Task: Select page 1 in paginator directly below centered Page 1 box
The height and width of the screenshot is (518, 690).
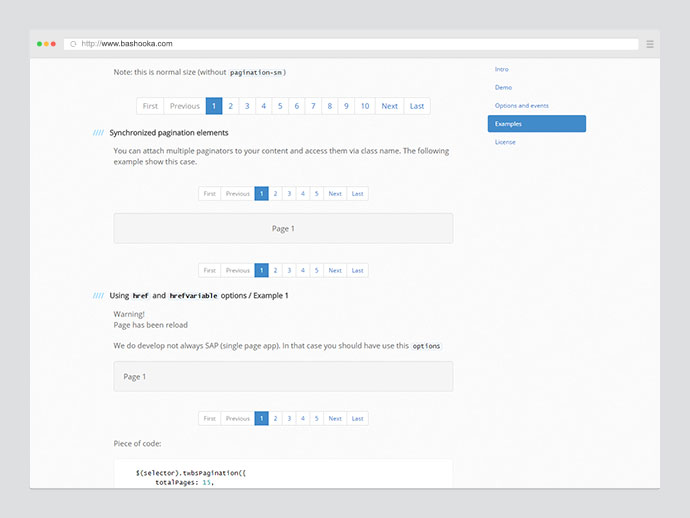Action: 261,270
